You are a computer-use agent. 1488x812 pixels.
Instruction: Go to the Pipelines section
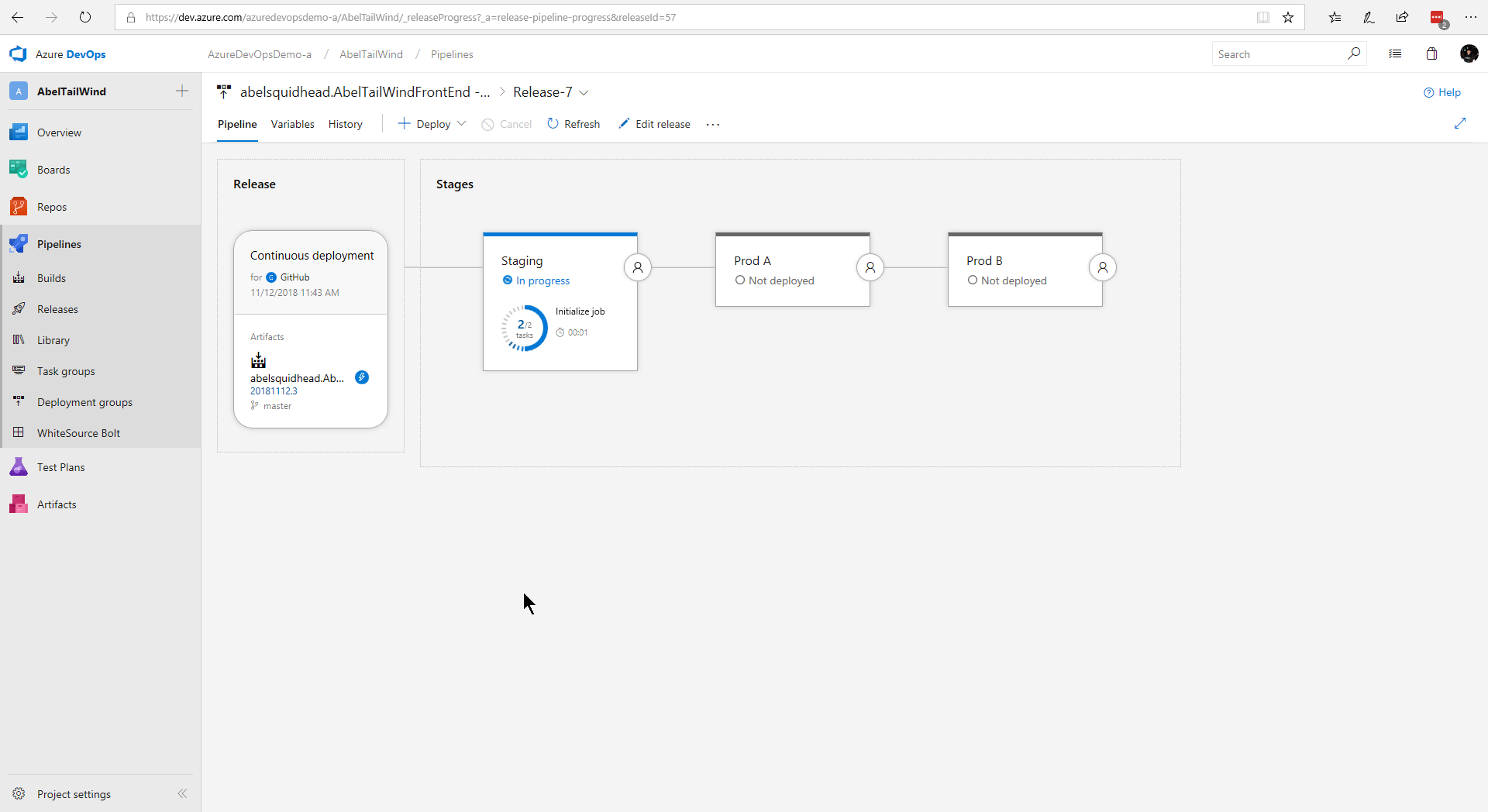click(x=59, y=244)
